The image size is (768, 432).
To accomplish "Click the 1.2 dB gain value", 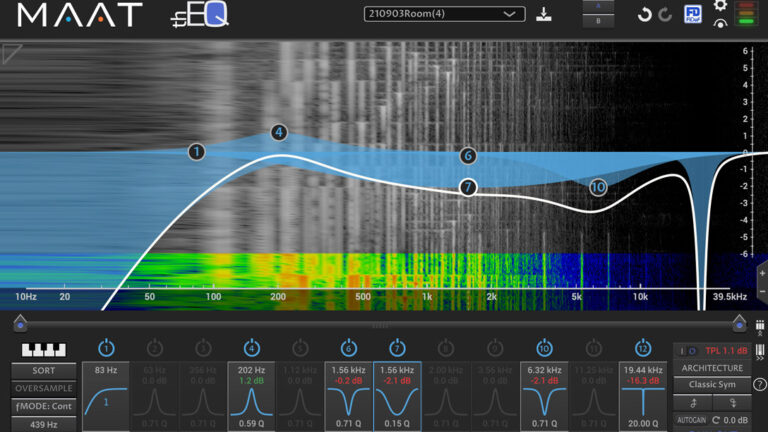I will (251, 381).
